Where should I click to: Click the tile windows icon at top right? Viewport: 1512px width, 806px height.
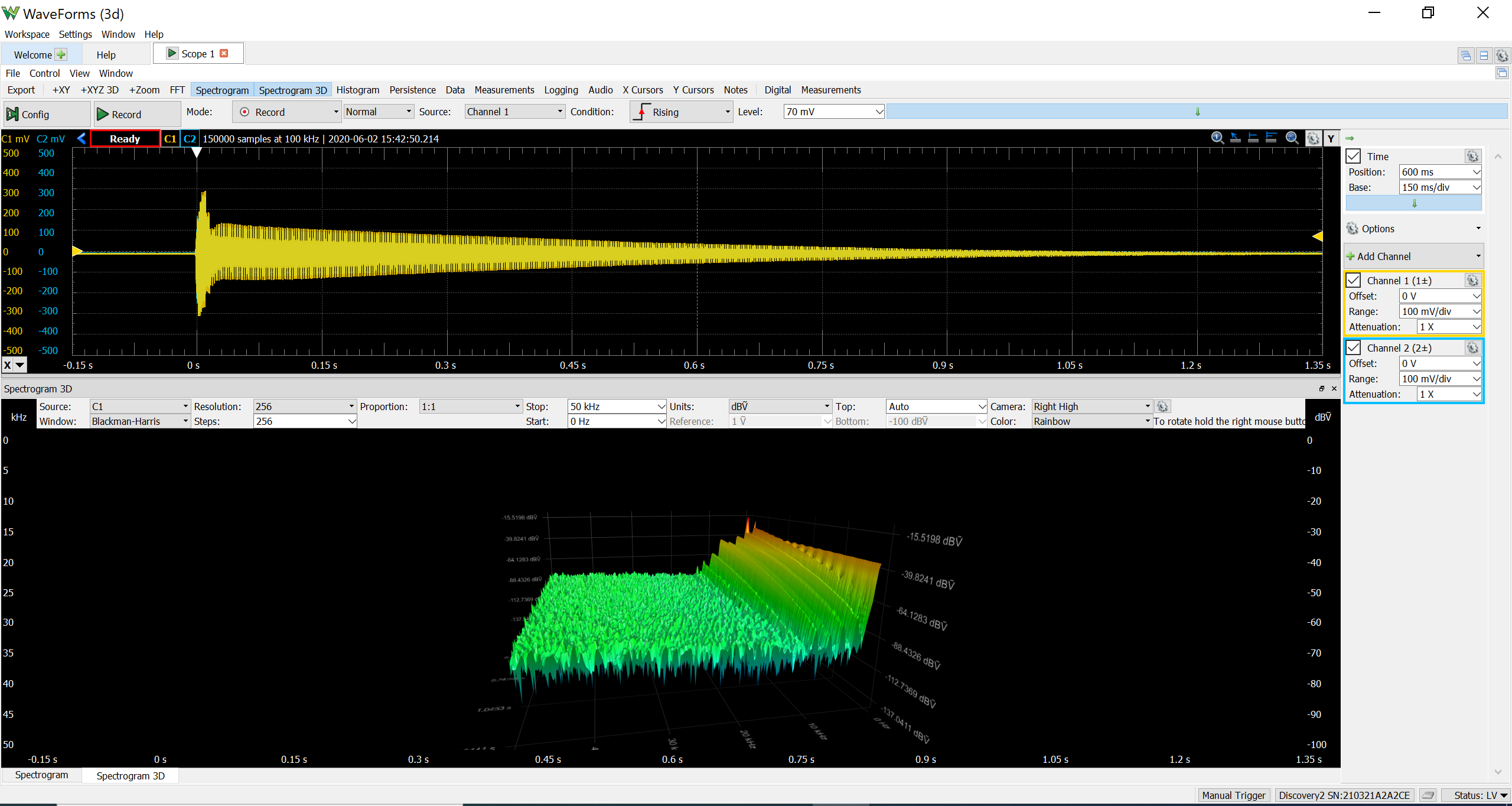[1484, 56]
